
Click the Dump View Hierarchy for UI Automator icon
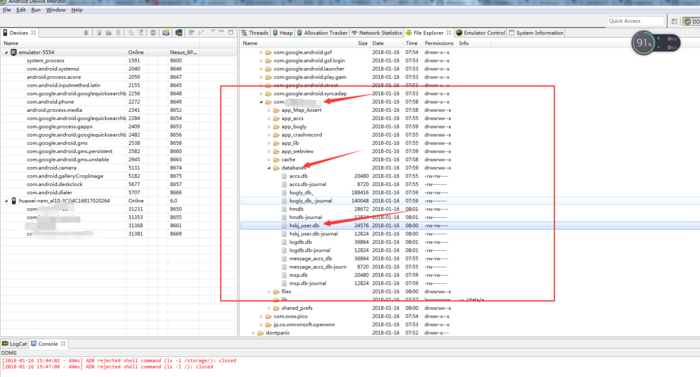click(x=179, y=33)
